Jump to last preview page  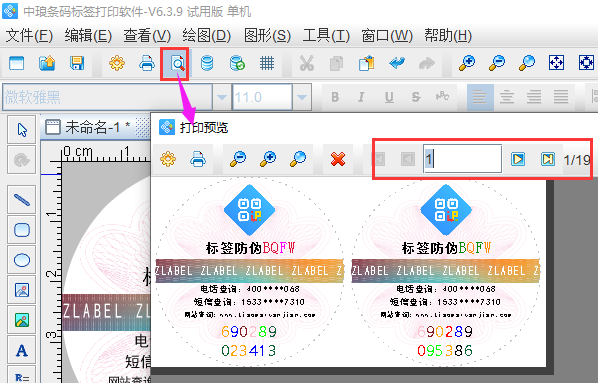tap(548, 159)
